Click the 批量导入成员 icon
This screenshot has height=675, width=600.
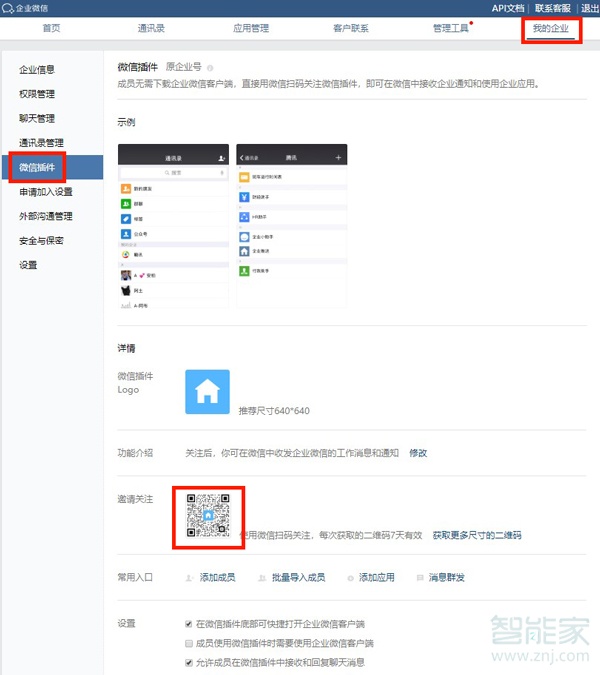click(x=263, y=577)
